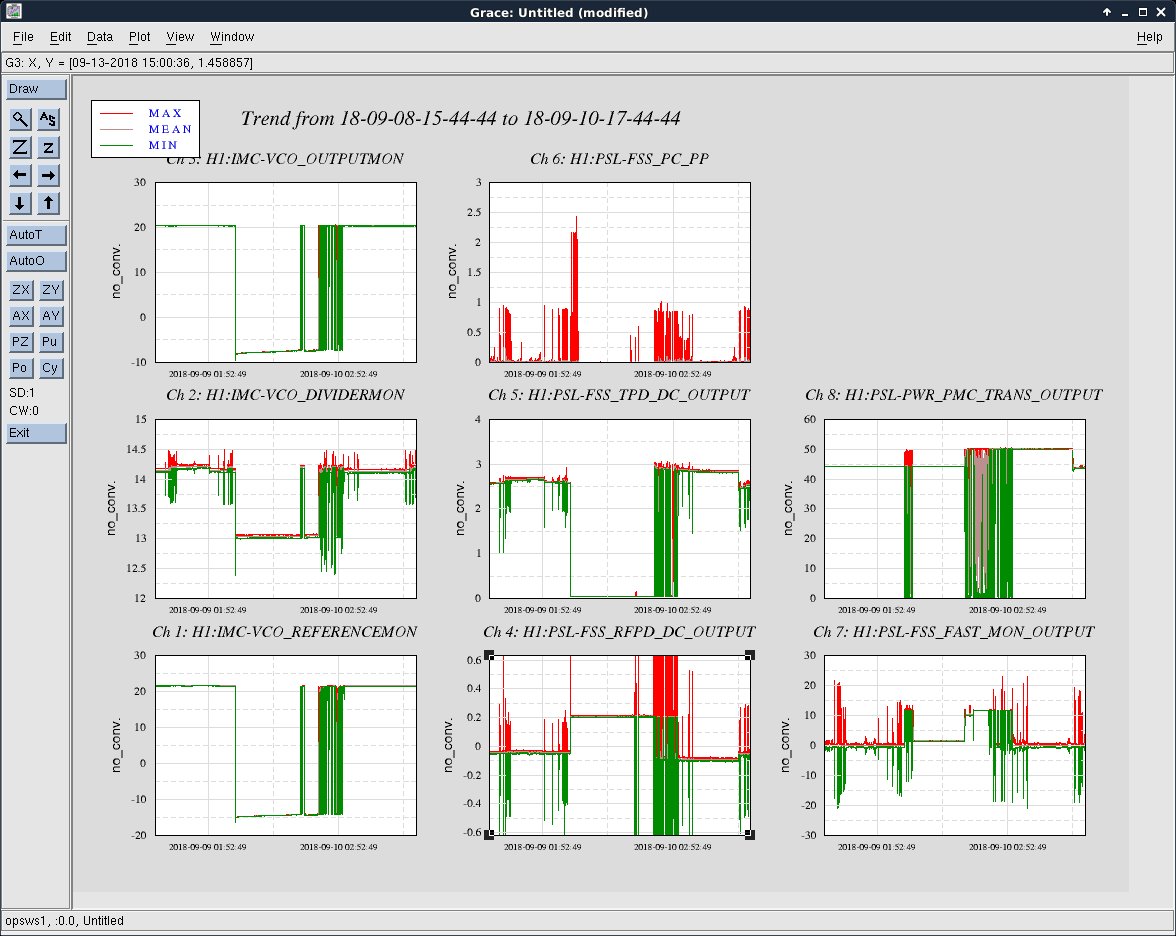Click the Draw button

[x=36, y=88]
